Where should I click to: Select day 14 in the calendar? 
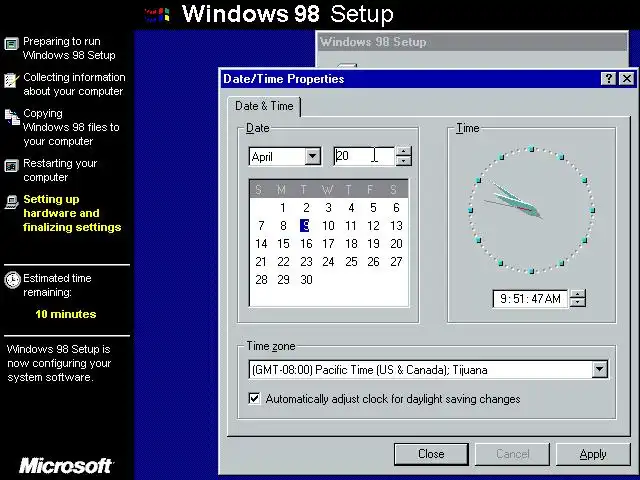(261, 244)
